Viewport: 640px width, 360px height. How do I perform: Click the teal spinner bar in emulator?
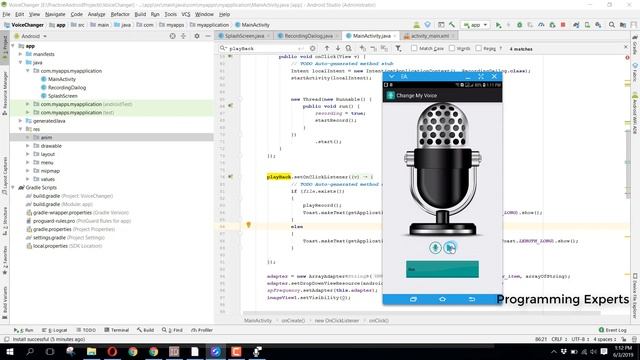tap(442, 269)
